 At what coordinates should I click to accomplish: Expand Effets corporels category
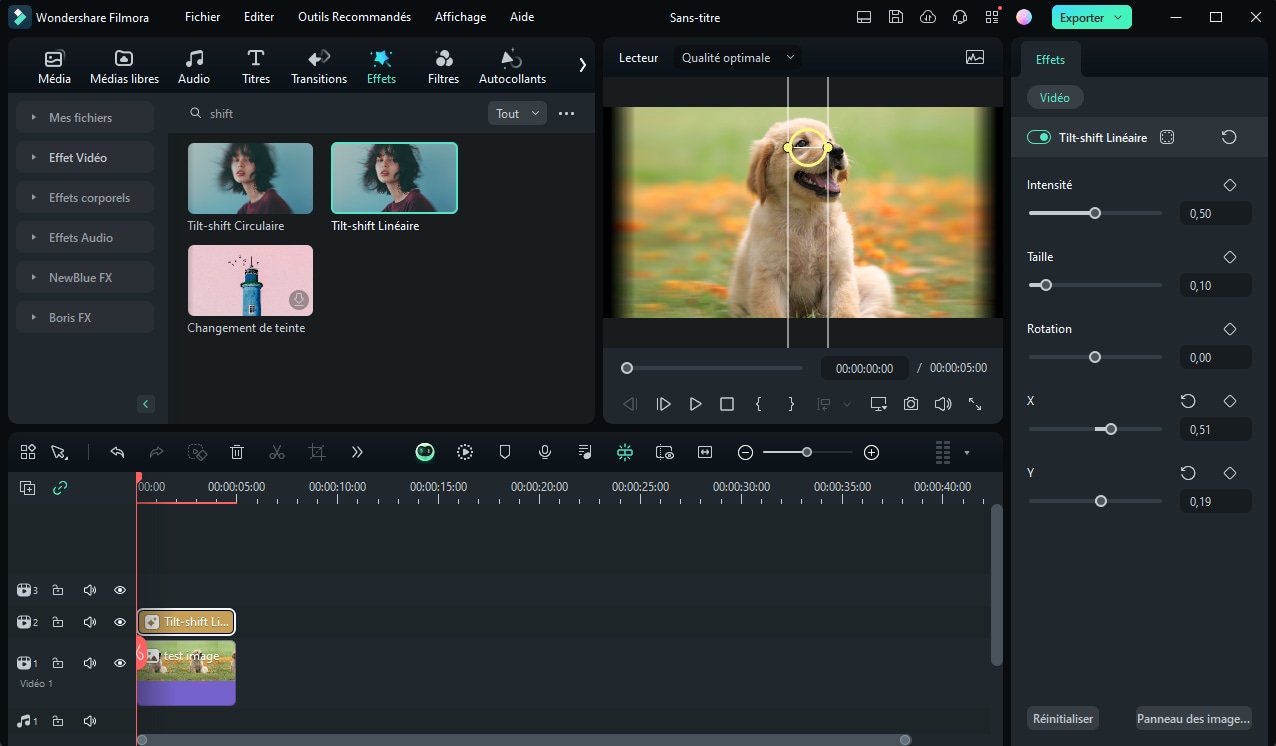tap(85, 197)
